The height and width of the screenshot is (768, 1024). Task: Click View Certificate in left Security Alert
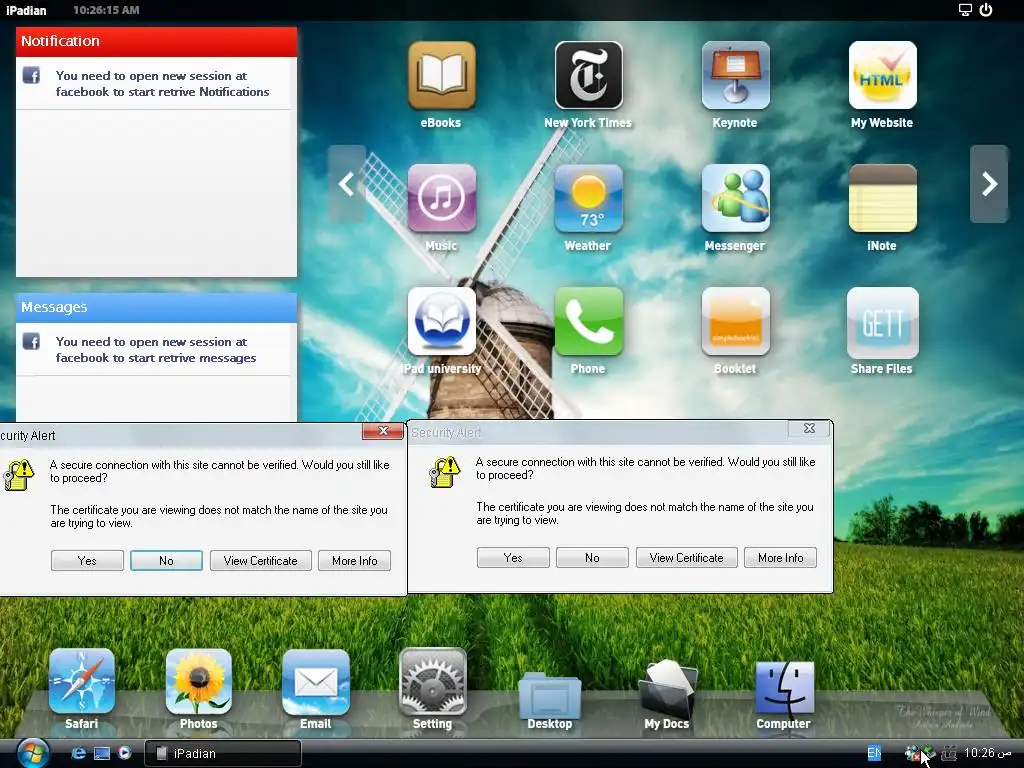point(261,560)
